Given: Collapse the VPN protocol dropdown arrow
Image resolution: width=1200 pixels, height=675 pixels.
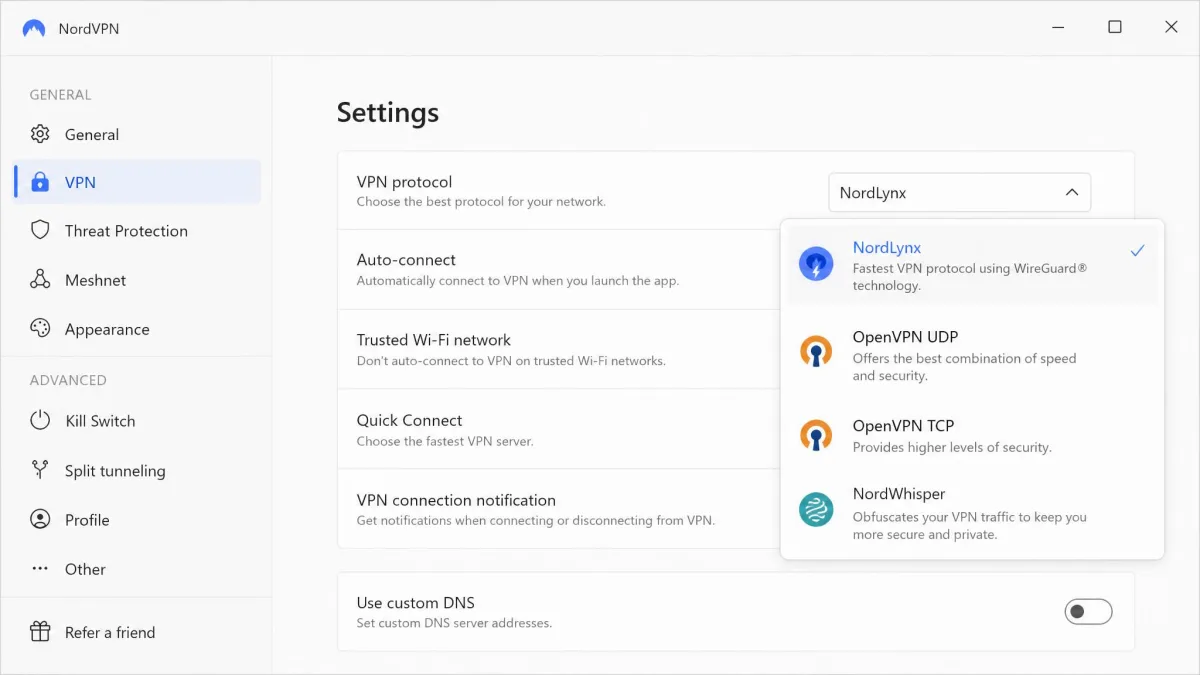Looking at the screenshot, I should point(1071,192).
